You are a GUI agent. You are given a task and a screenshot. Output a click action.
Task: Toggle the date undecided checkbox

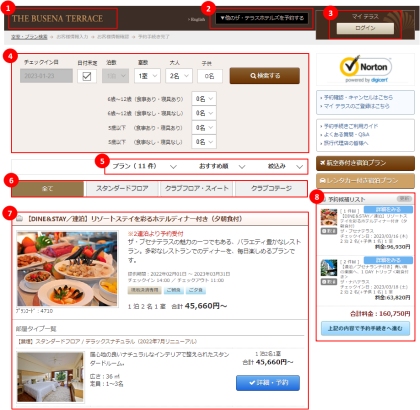87,76
